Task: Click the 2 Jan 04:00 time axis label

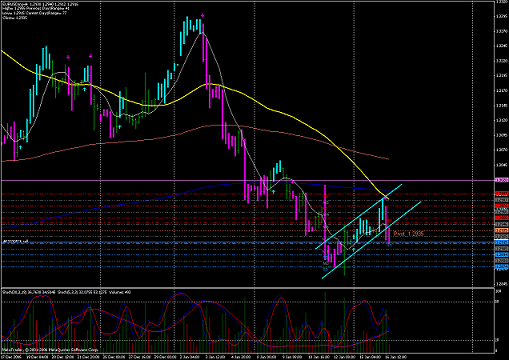Action: [x=190, y=357]
